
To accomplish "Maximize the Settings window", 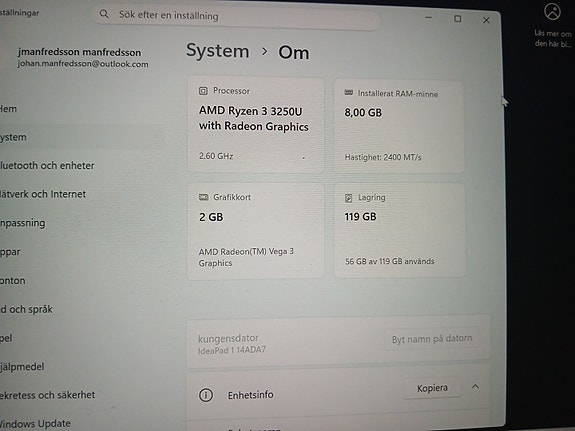I will (x=458, y=18).
